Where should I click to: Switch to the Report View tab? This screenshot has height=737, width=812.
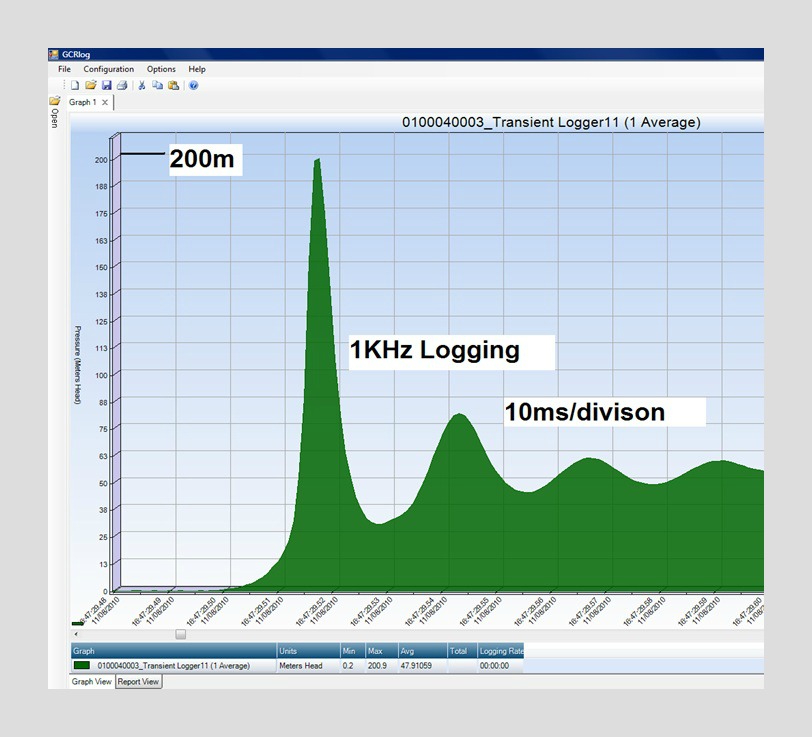click(138, 682)
